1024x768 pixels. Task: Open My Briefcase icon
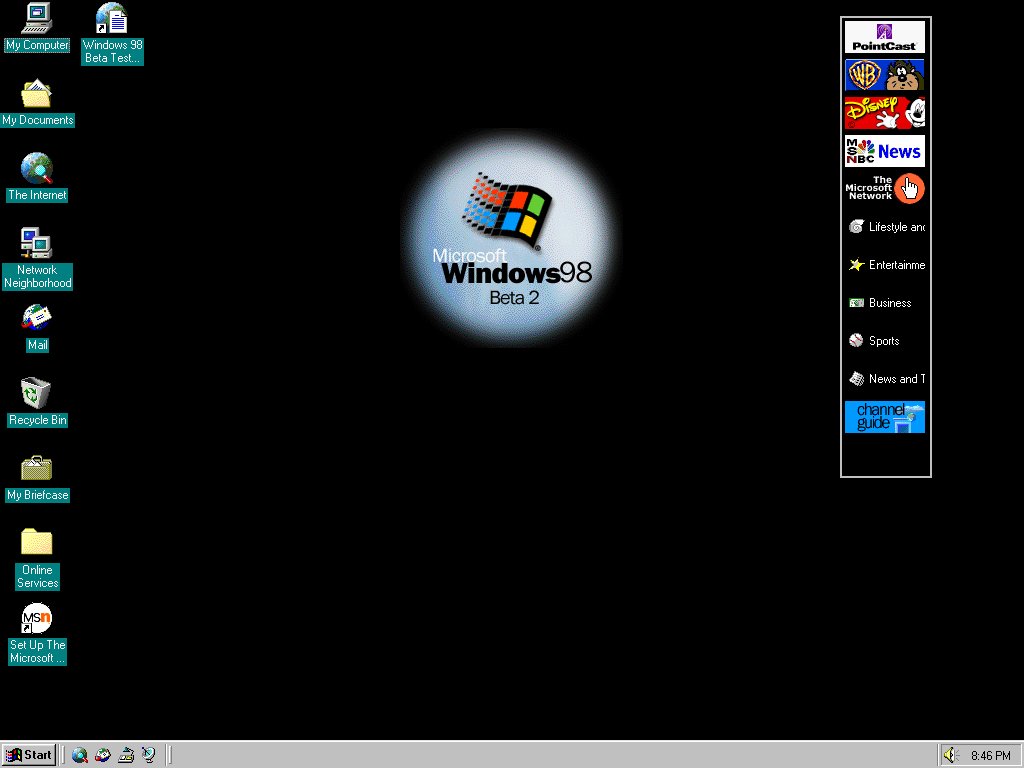click(36, 468)
